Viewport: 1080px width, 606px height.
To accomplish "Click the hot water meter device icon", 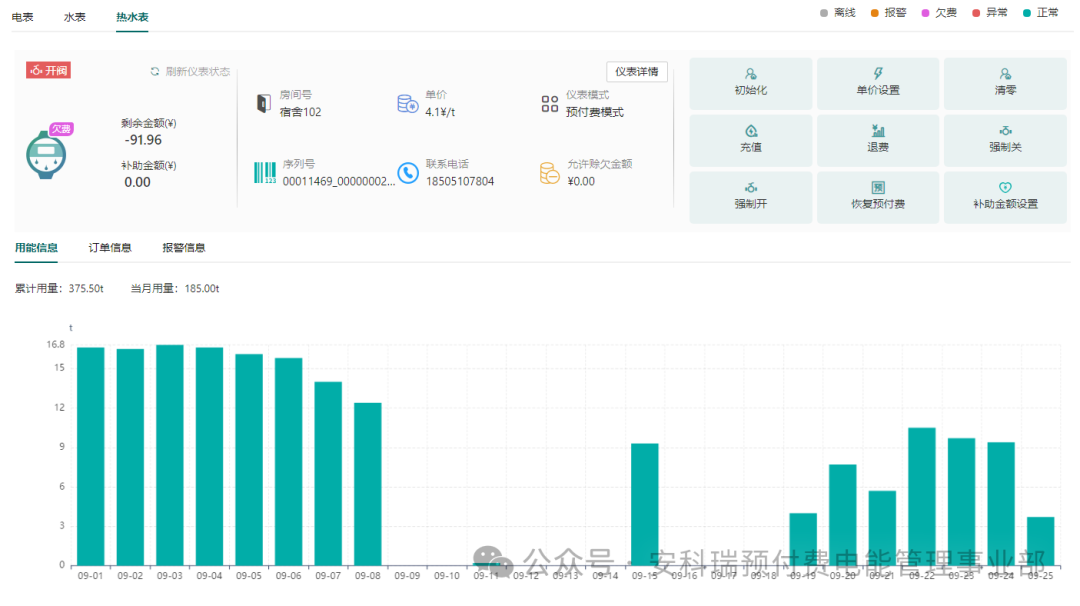I will [46, 154].
